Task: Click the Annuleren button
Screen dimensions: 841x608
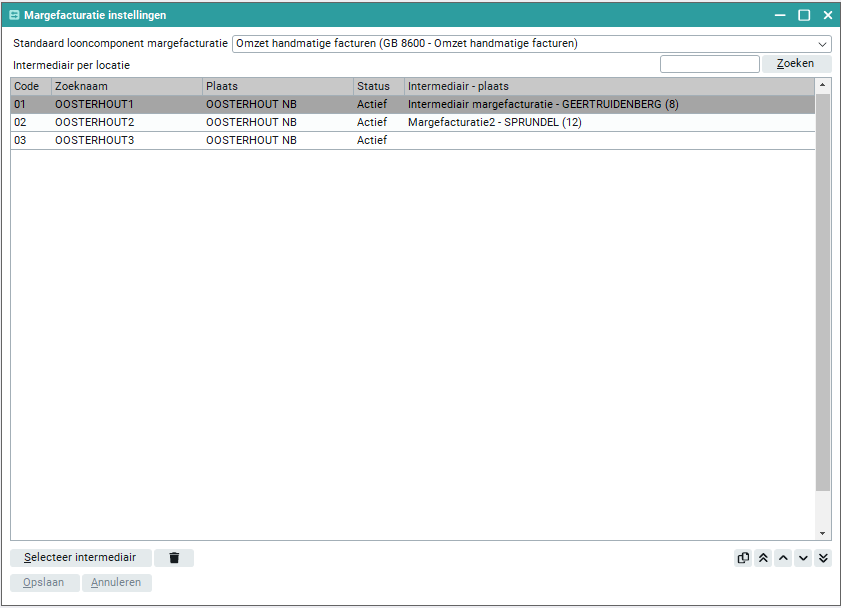Action: click(117, 583)
